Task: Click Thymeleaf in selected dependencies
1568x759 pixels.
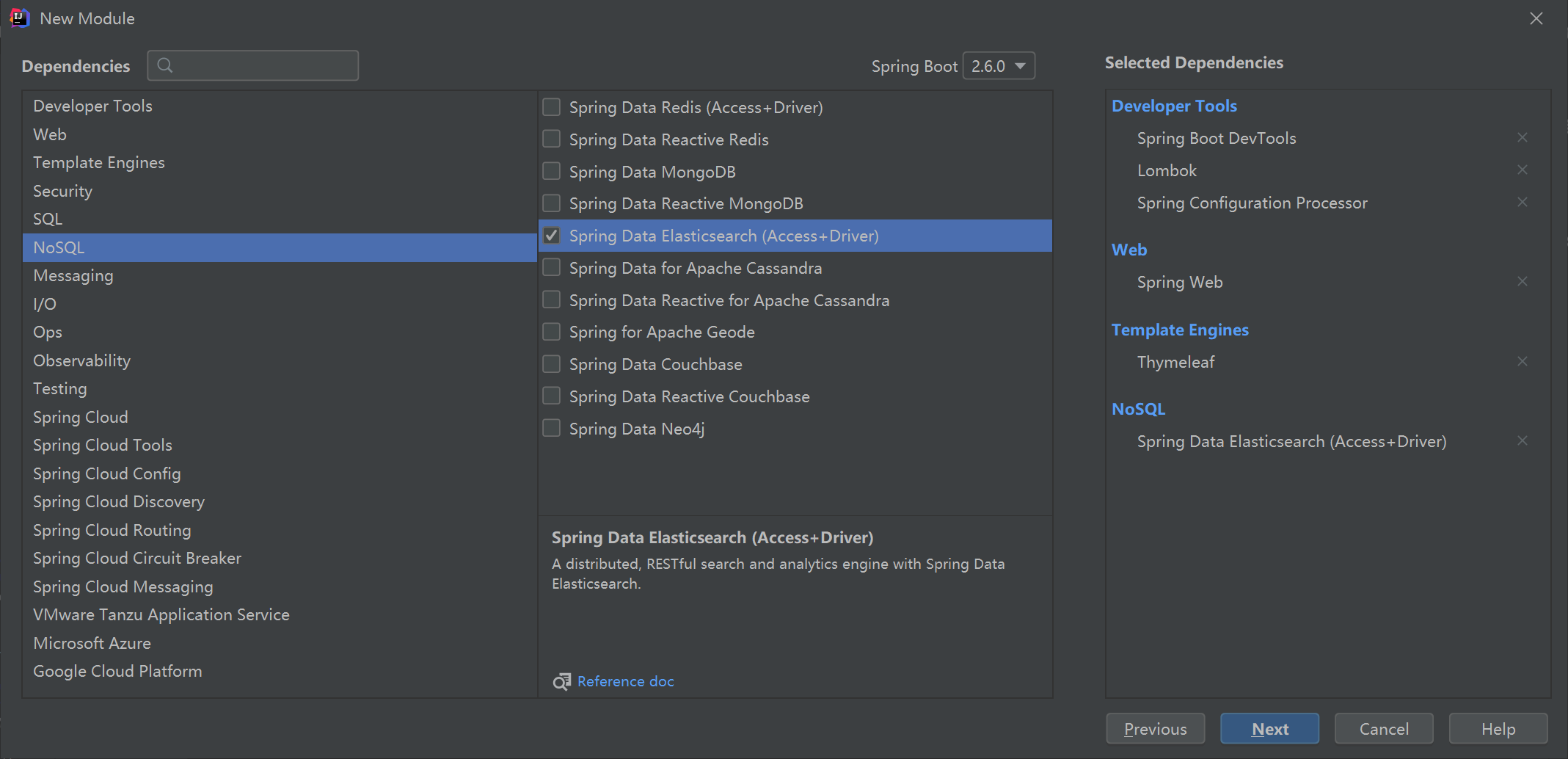Action: click(1175, 362)
